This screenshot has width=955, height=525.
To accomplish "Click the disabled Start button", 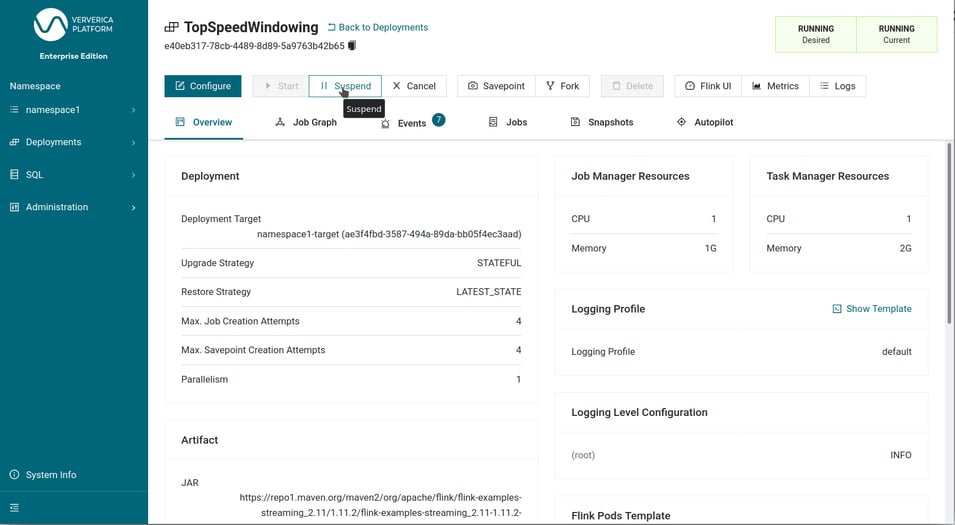I will coord(281,86).
